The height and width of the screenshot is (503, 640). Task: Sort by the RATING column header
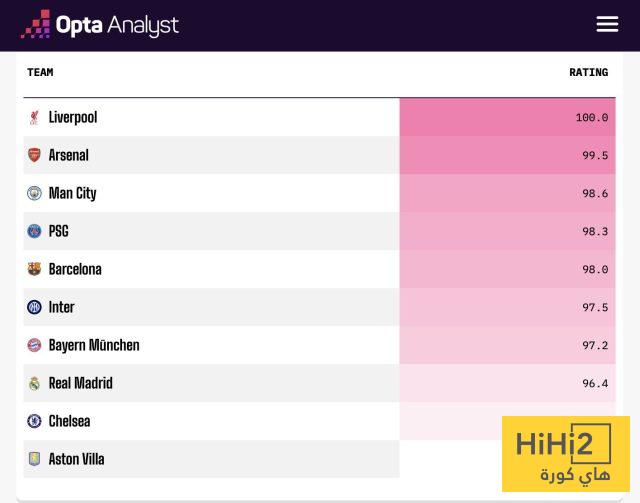(588, 72)
